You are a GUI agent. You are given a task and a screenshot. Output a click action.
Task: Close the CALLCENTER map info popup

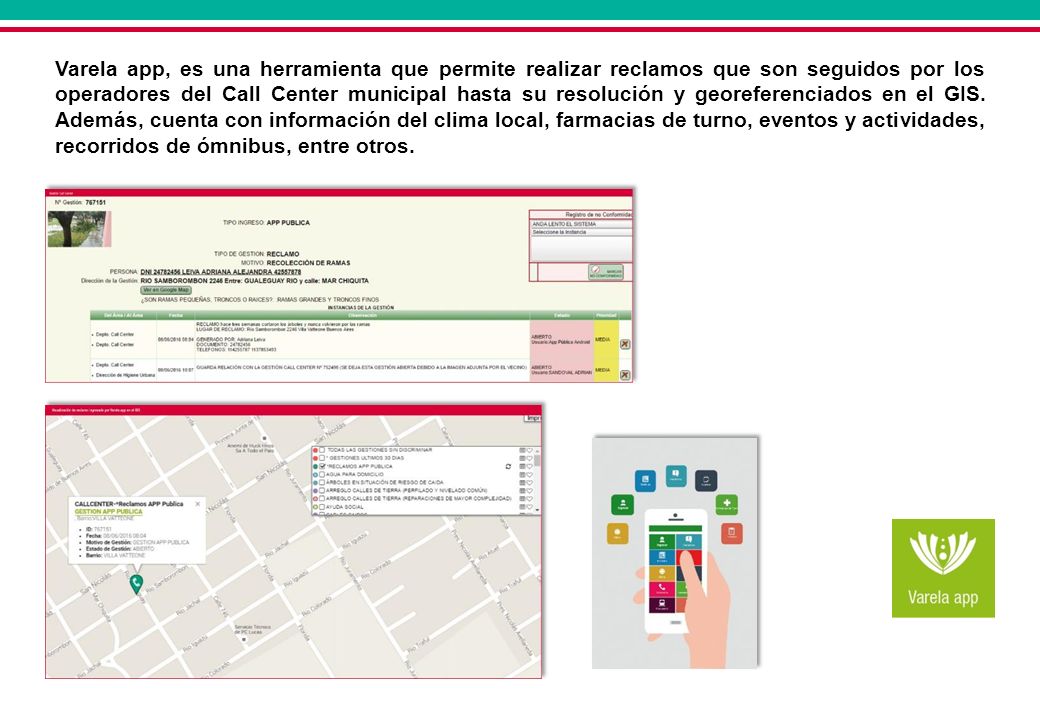[x=198, y=505]
